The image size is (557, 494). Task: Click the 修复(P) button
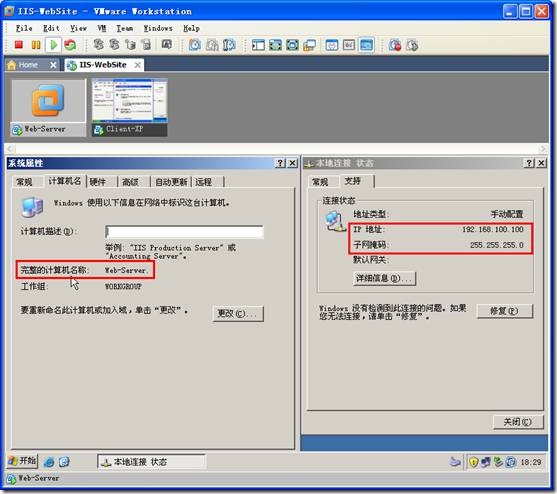click(504, 311)
